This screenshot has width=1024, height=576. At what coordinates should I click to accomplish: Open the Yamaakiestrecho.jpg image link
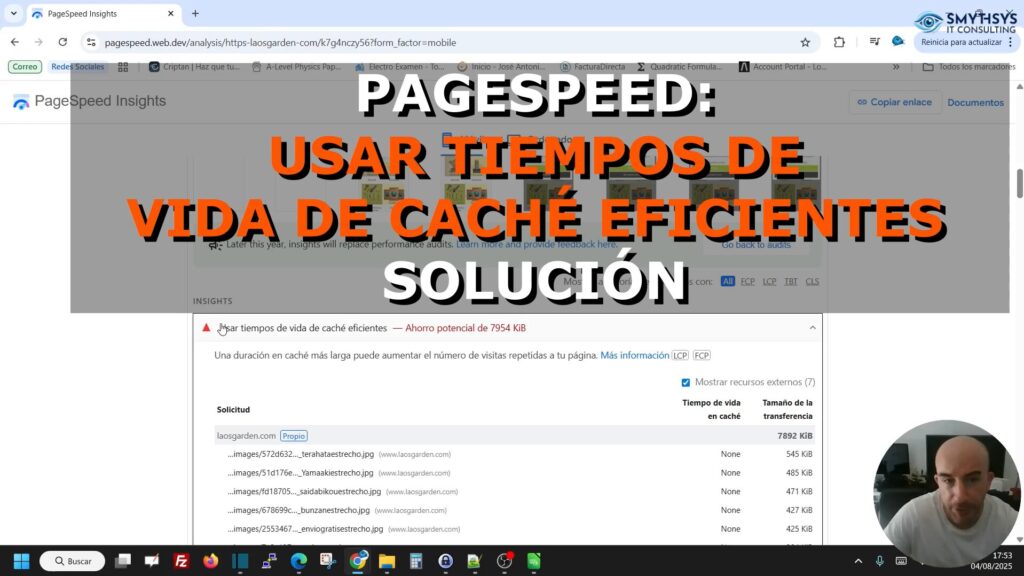tap(300, 473)
